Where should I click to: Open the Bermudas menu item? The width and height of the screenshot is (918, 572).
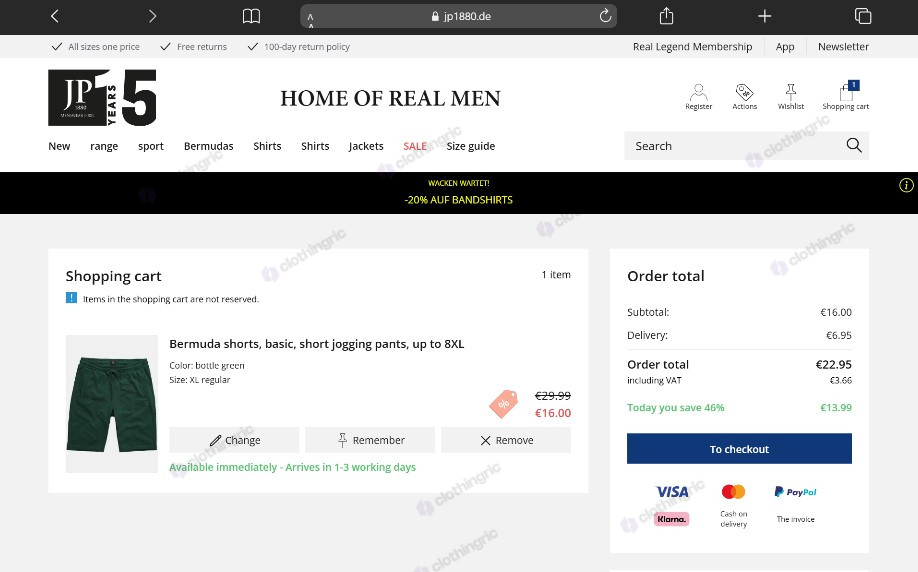208,146
